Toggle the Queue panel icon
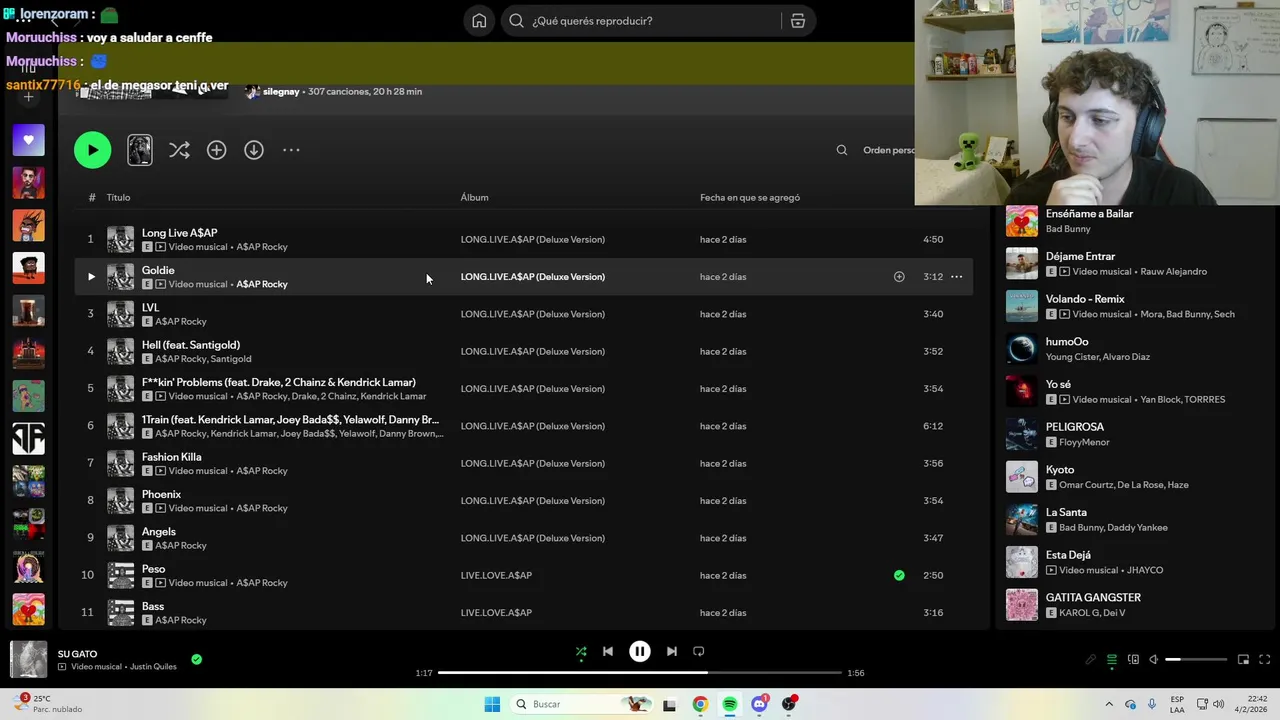The width and height of the screenshot is (1280, 720). tap(1112, 659)
